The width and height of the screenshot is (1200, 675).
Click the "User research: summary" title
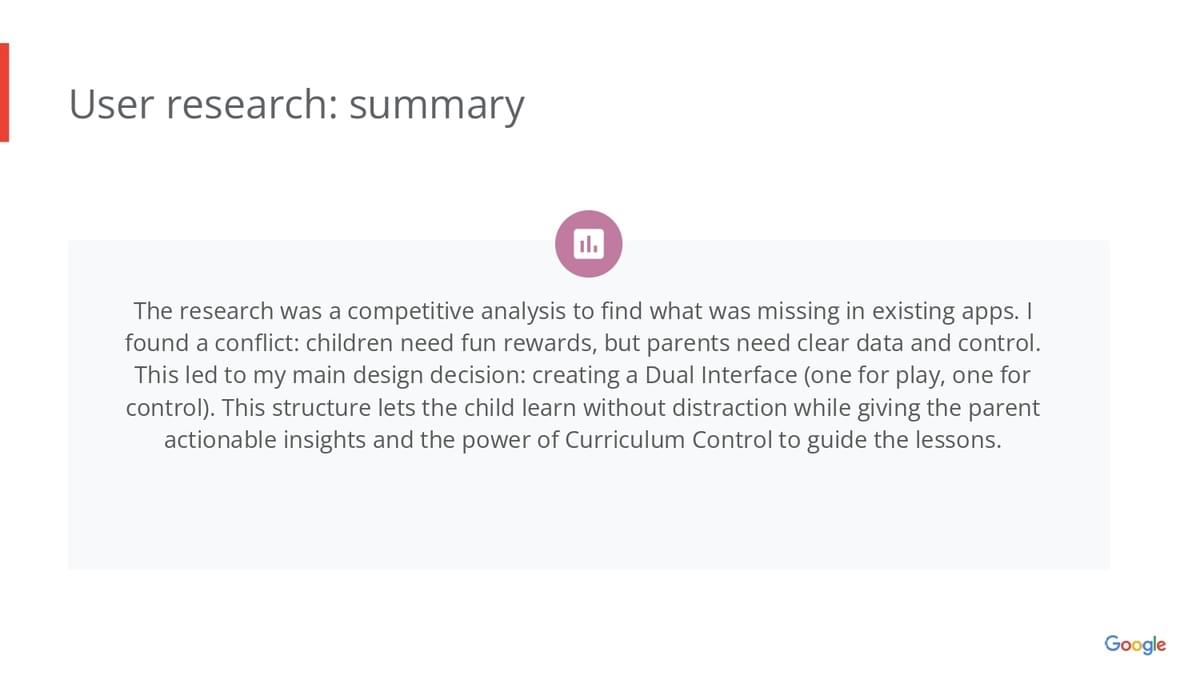(x=296, y=105)
